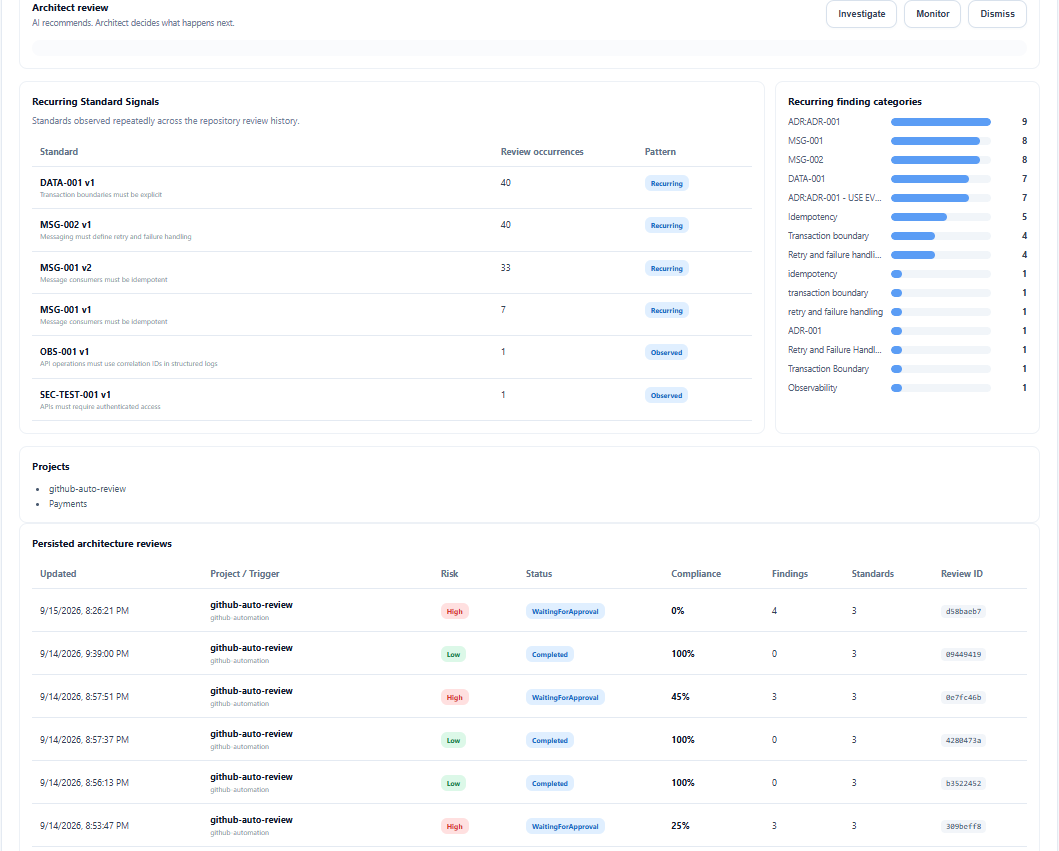
Task: Click the Monitor button
Action: coord(932,14)
